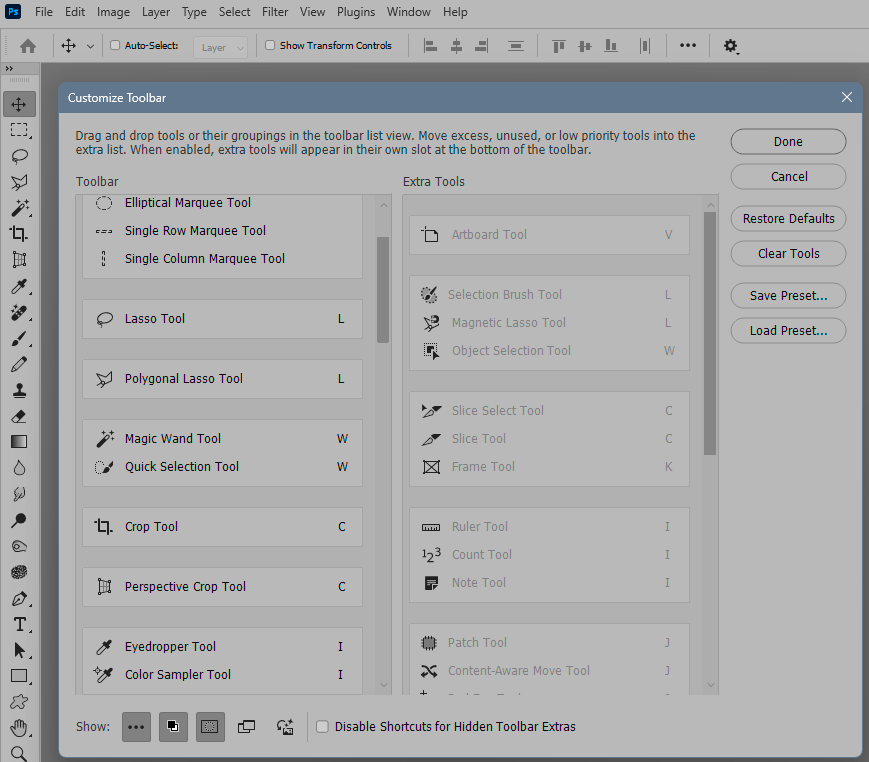The width and height of the screenshot is (869, 762).
Task: Toggle the last Show option with sparkle icon
Action: pyautogui.click(x=285, y=727)
